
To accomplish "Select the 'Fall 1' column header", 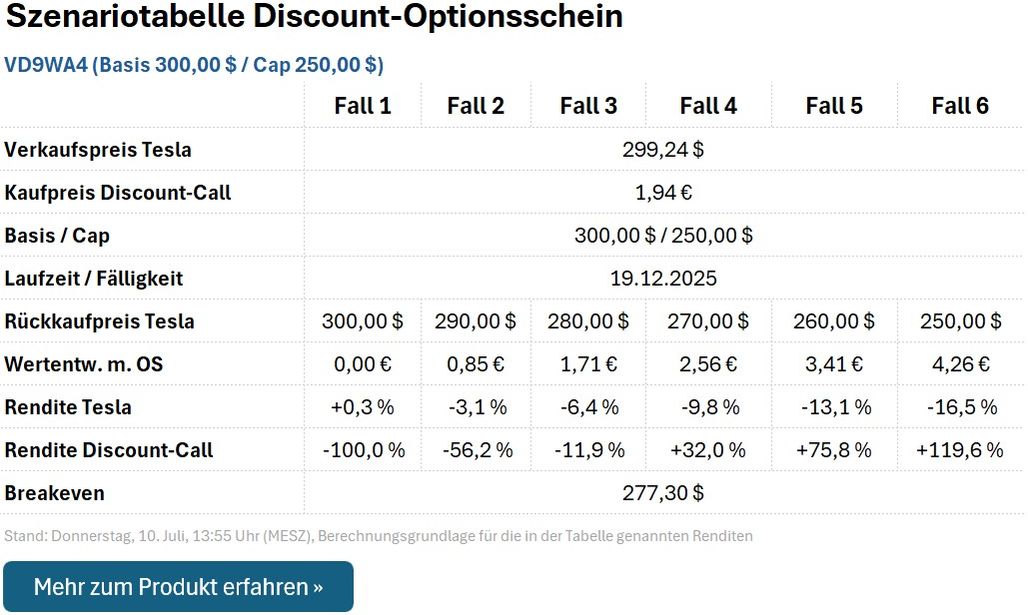I will pyautogui.click(x=362, y=106).
